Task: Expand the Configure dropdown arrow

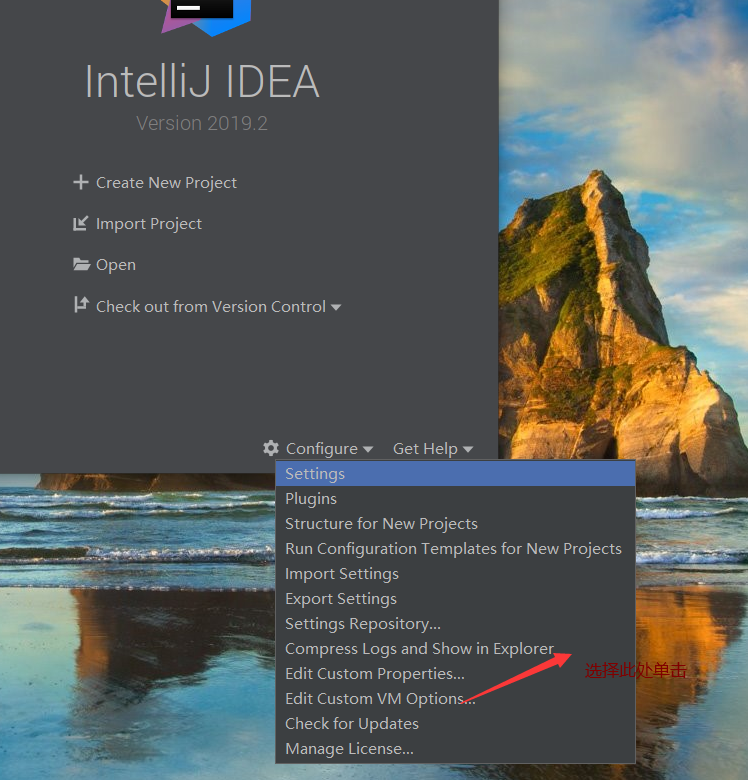Action: click(x=368, y=449)
